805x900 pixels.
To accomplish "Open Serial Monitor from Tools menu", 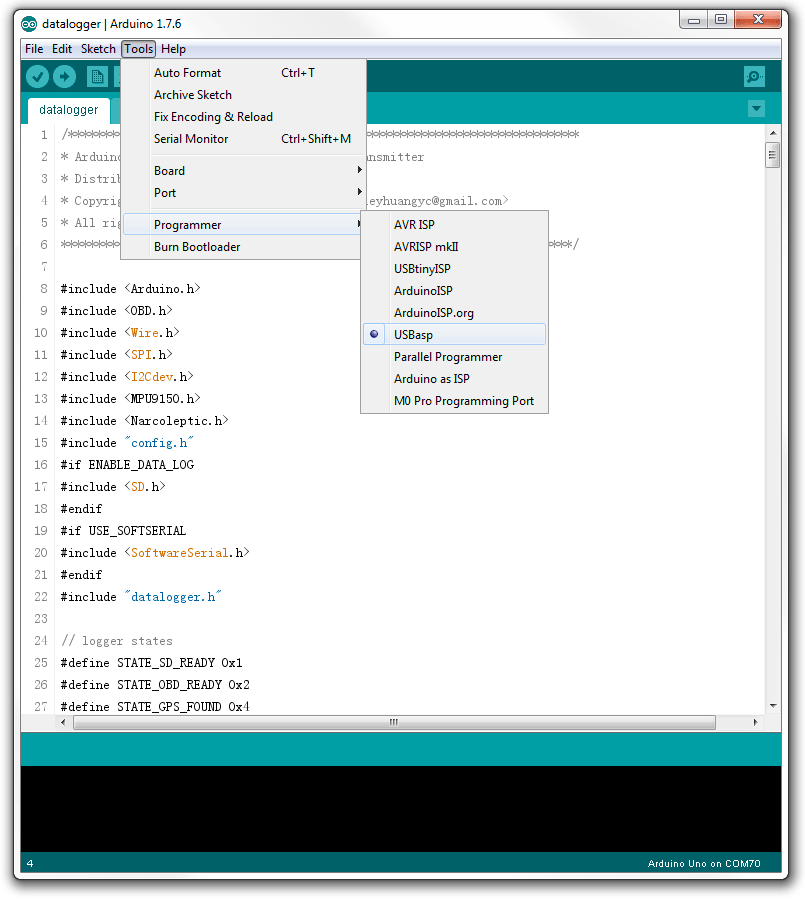I will tap(244, 139).
